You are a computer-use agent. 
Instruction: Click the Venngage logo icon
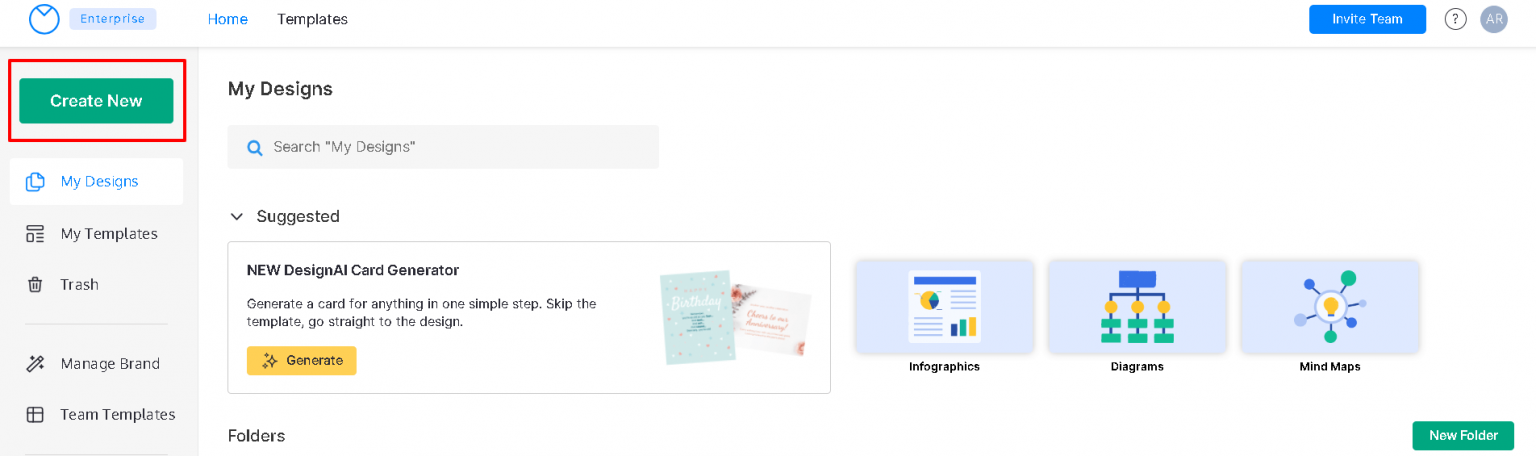(44, 19)
